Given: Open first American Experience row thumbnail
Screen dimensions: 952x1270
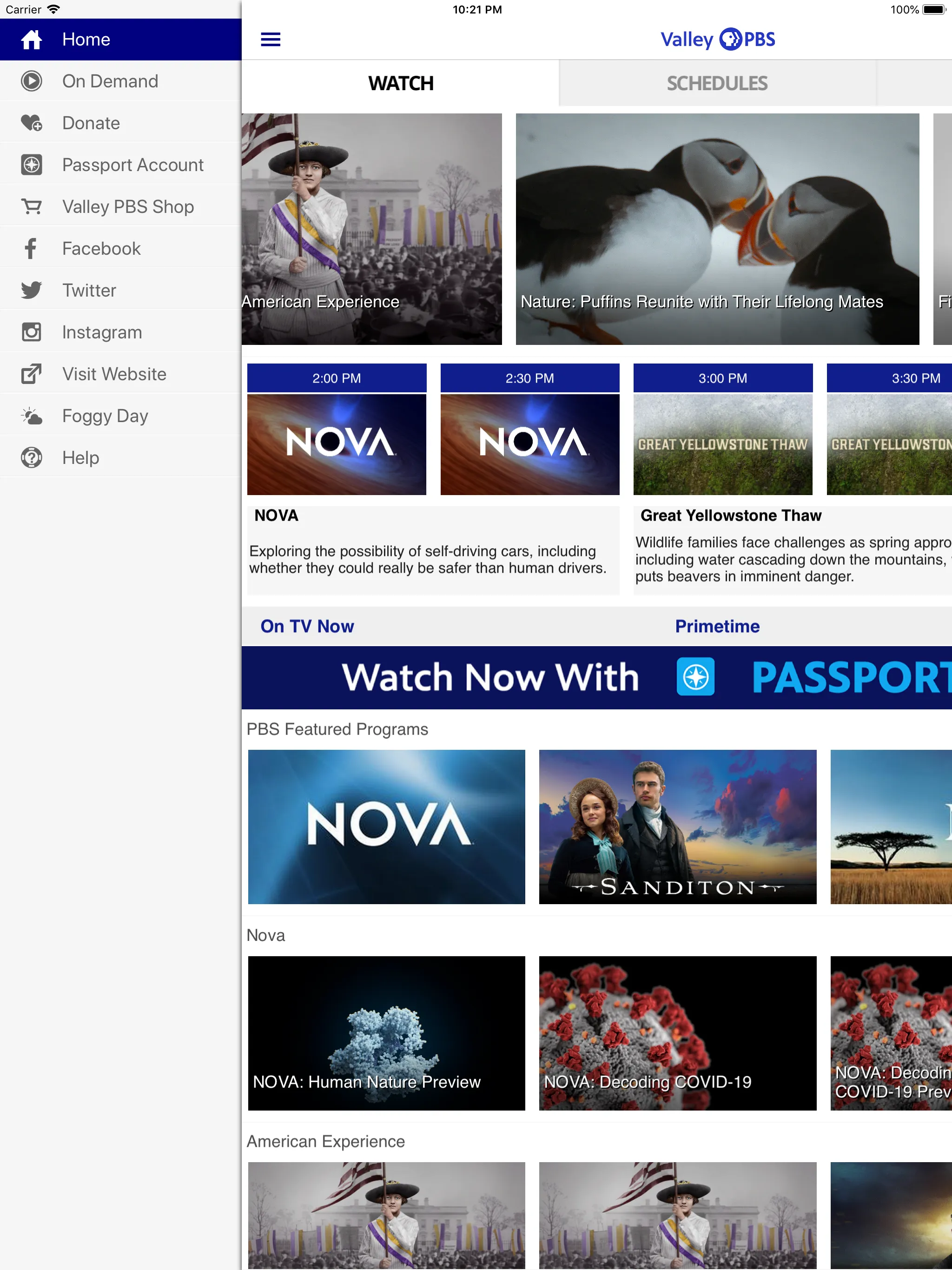Looking at the screenshot, I should click(x=386, y=1216).
